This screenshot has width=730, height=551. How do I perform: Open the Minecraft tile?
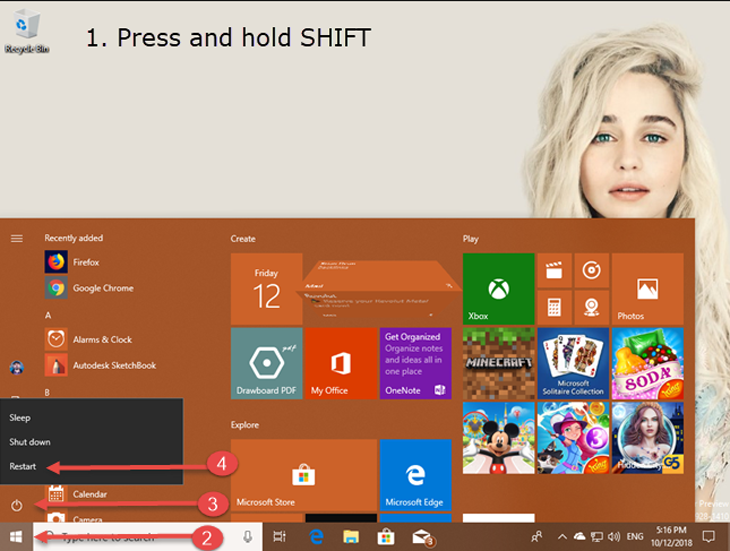499,363
